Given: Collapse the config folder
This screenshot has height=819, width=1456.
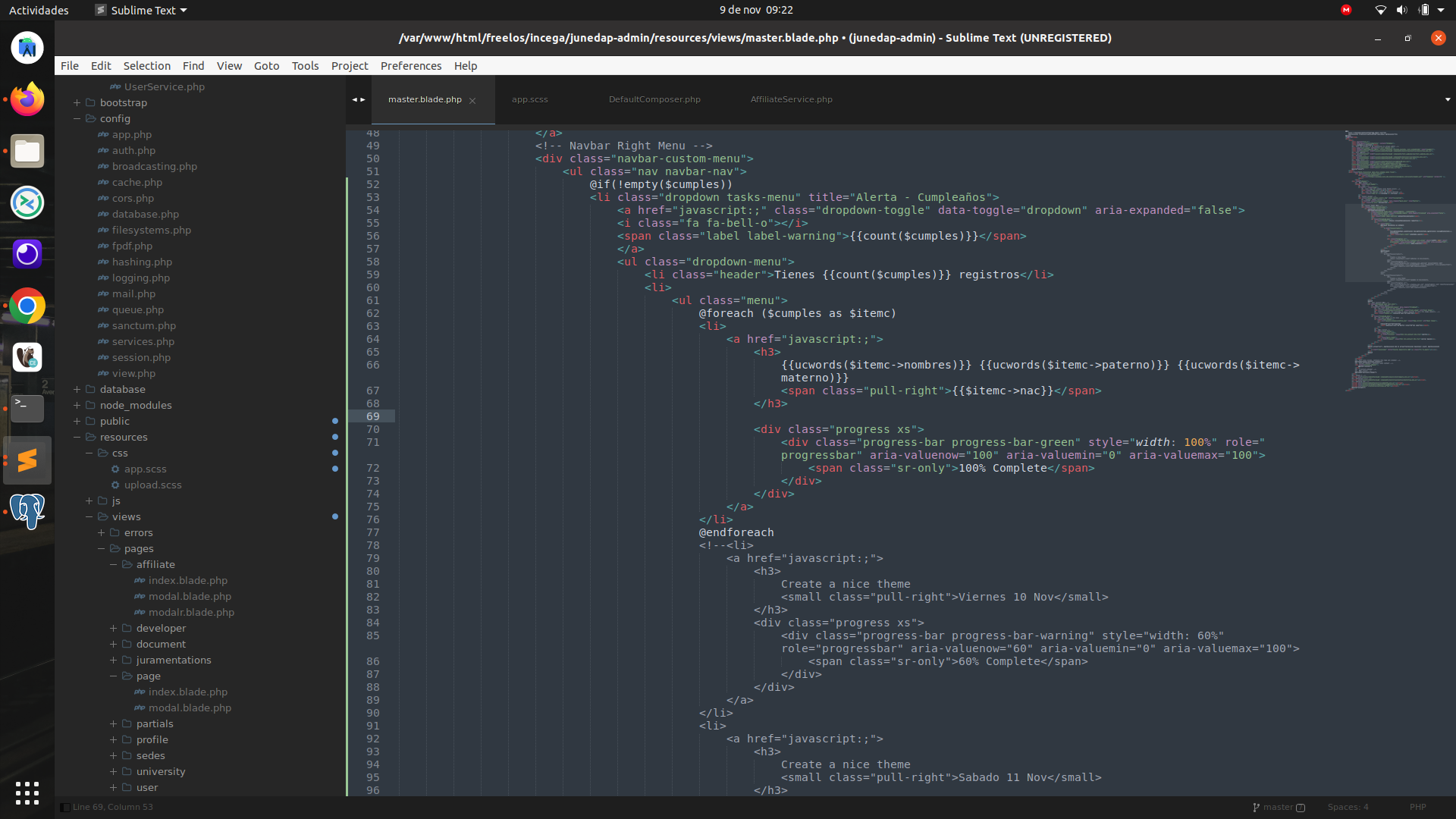Looking at the screenshot, I should click(x=77, y=118).
